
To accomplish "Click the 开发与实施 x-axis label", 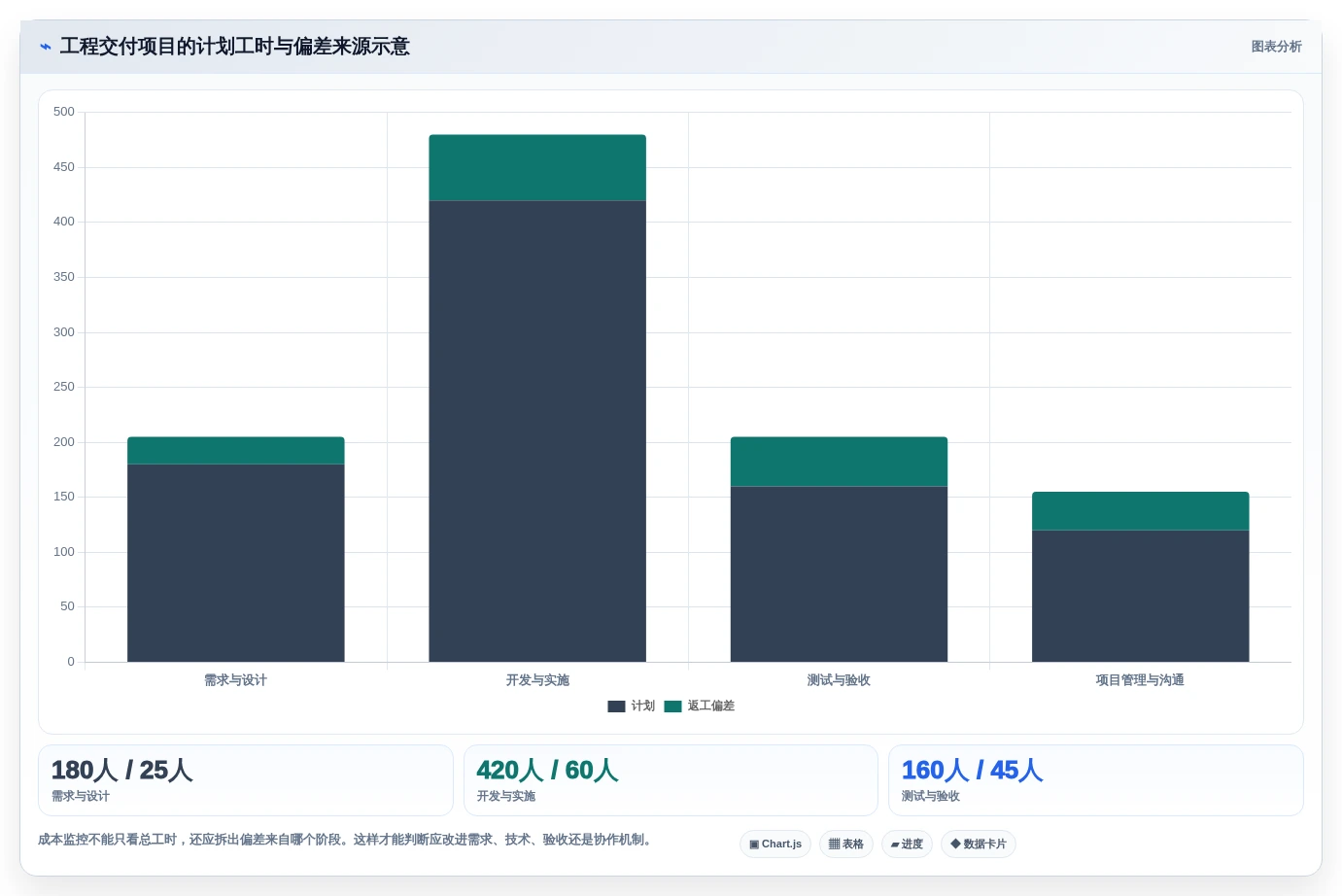I will 537,680.
